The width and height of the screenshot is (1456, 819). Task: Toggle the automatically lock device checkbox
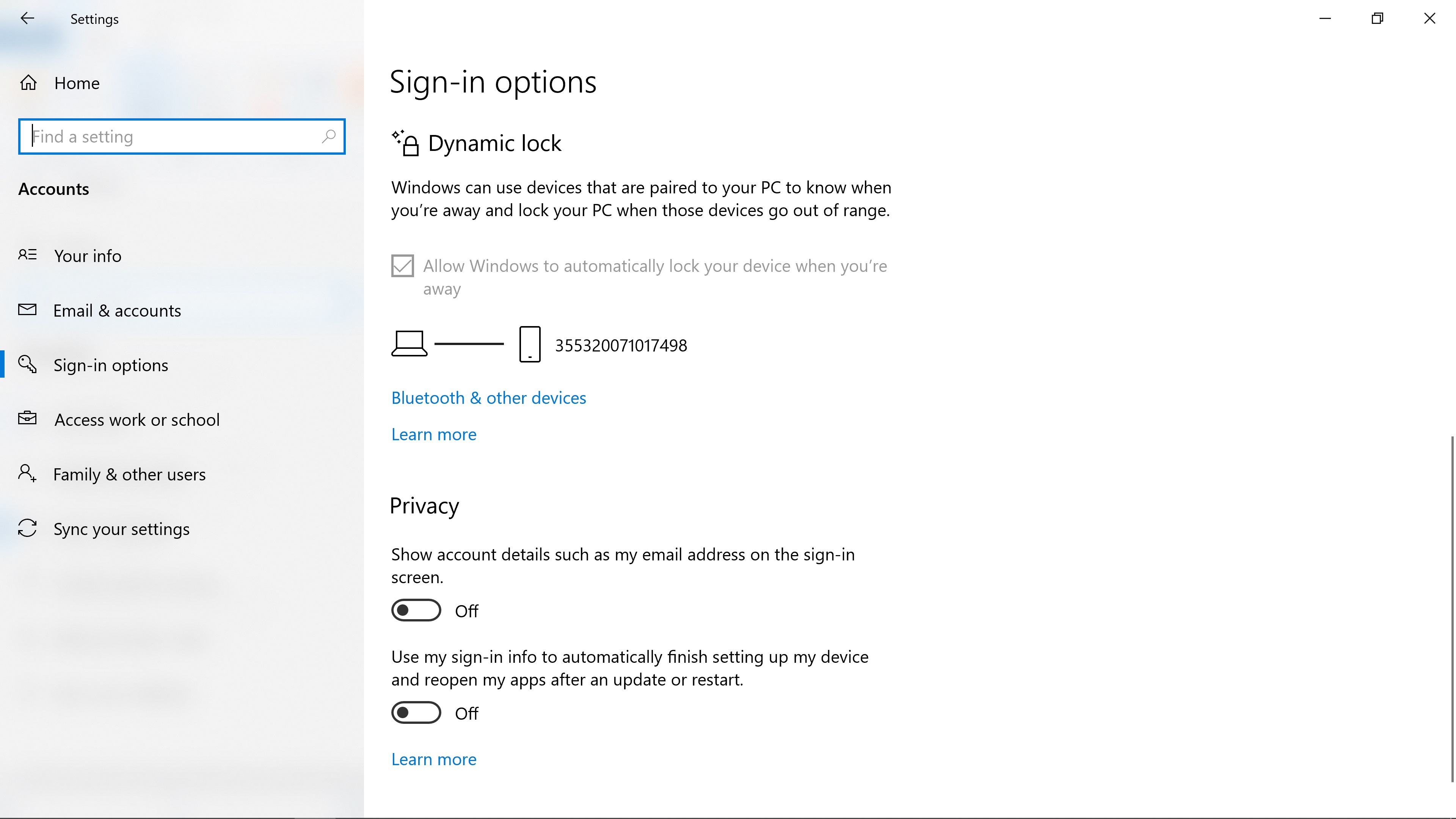coord(402,266)
